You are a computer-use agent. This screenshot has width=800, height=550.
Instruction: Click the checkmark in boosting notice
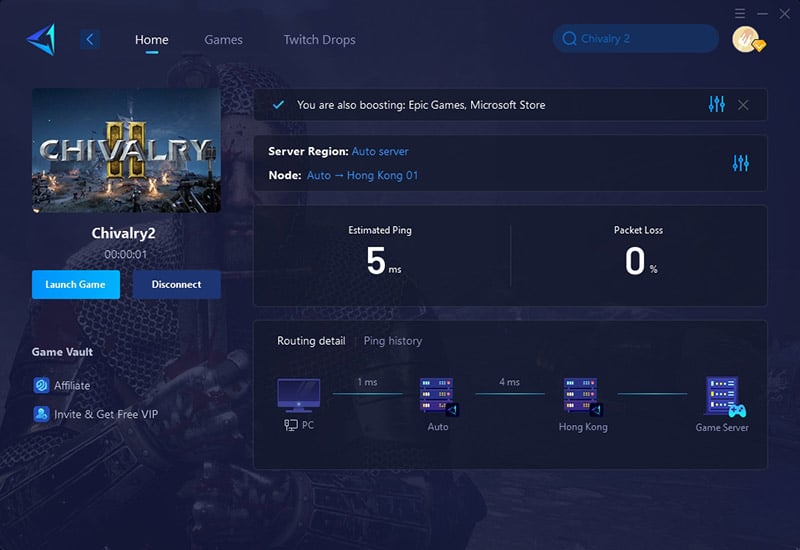click(278, 105)
